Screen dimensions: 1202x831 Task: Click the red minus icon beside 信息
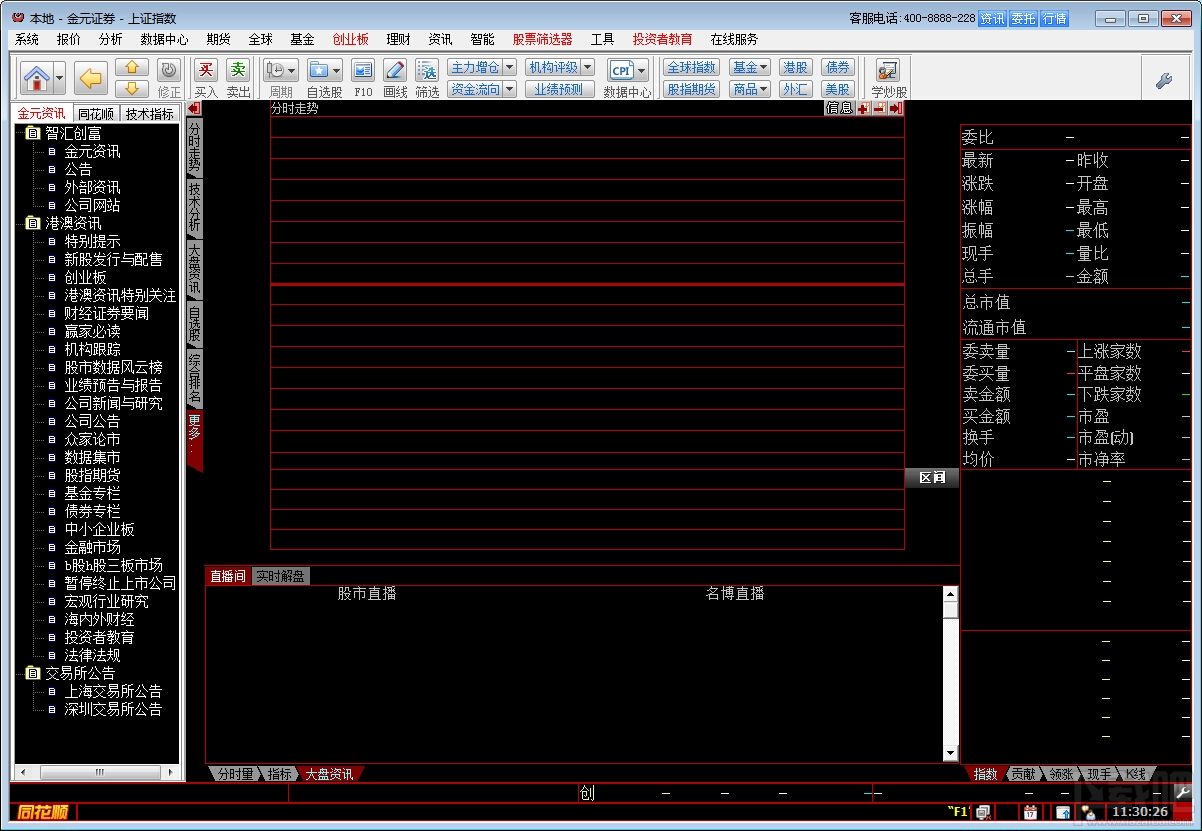[x=879, y=108]
